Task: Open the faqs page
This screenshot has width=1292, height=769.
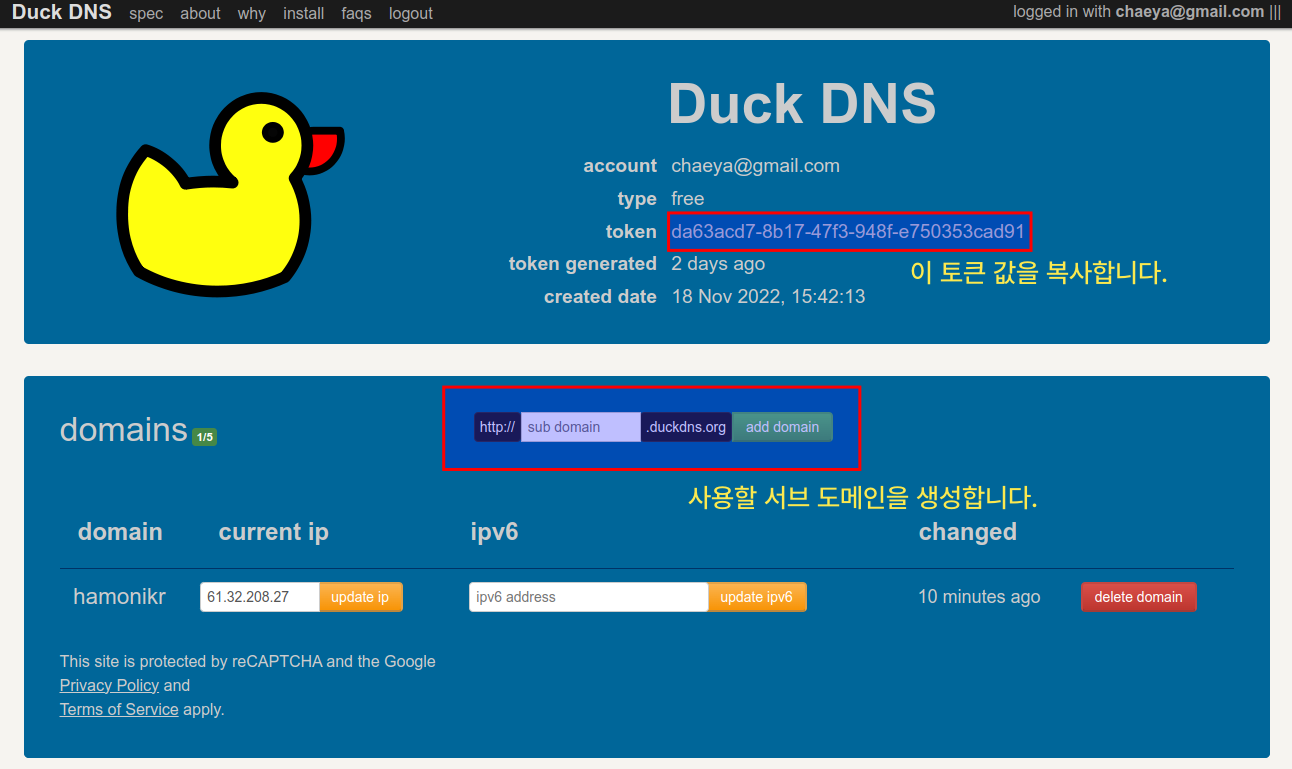Action: tap(356, 14)
